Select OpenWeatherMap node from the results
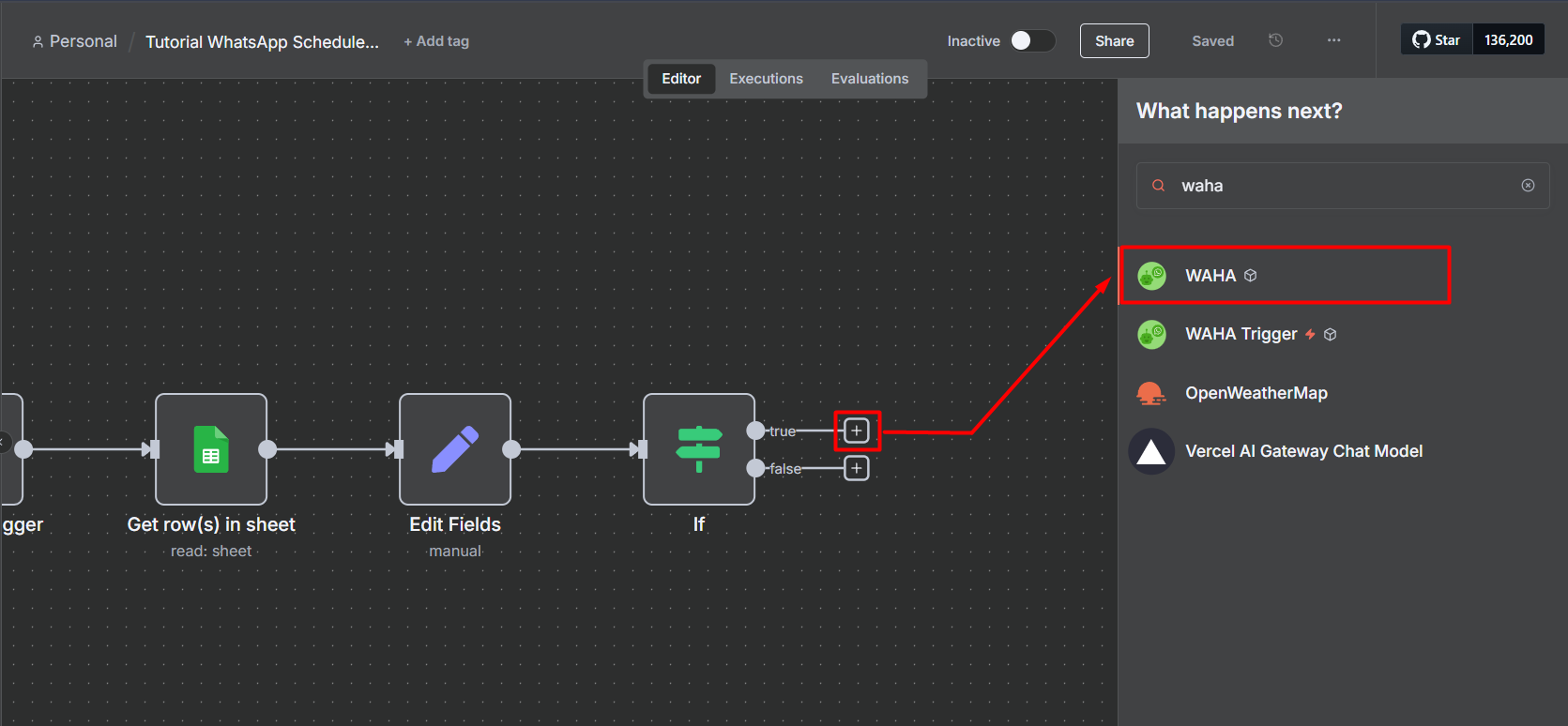The height and width of the screenshot is (726, 1568). pos(1342,393)
